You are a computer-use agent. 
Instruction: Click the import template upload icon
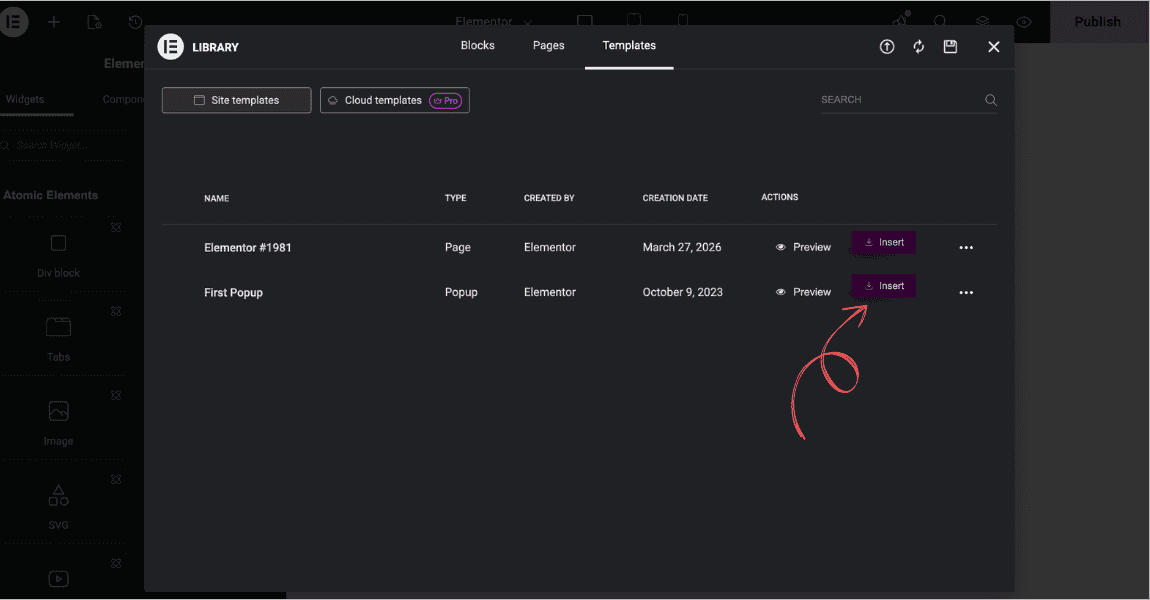(887, 47)
